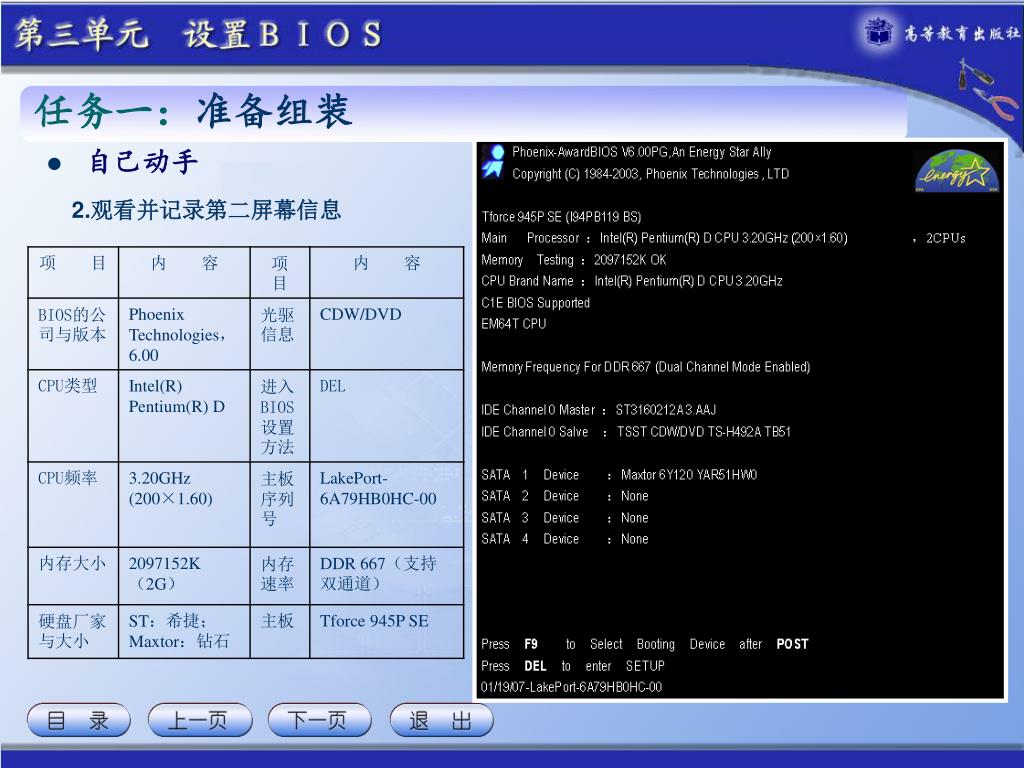The image size is (1024, 768).
Task: Select the title 任务一：准备组装
Action: coord(194,110)
